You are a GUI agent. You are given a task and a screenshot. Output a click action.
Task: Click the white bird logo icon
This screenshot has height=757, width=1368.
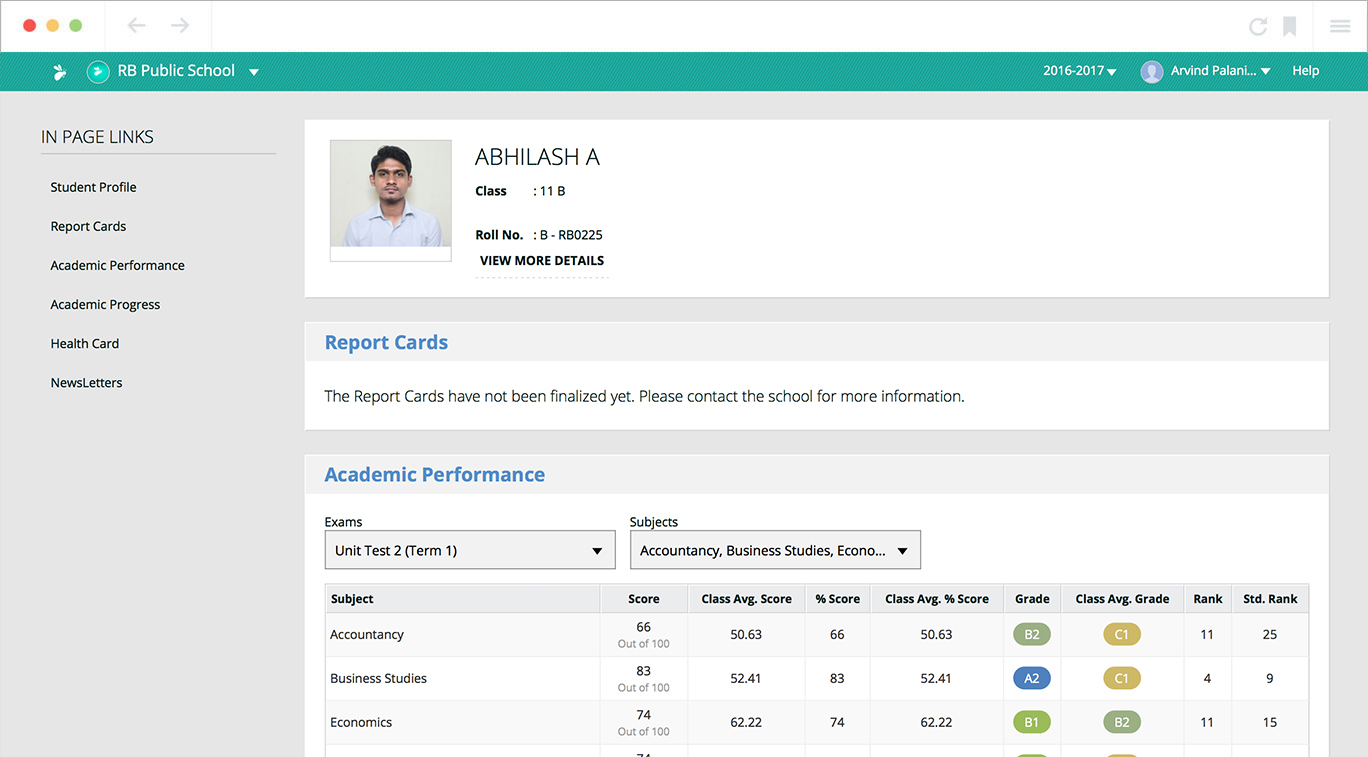coord(60,71)
